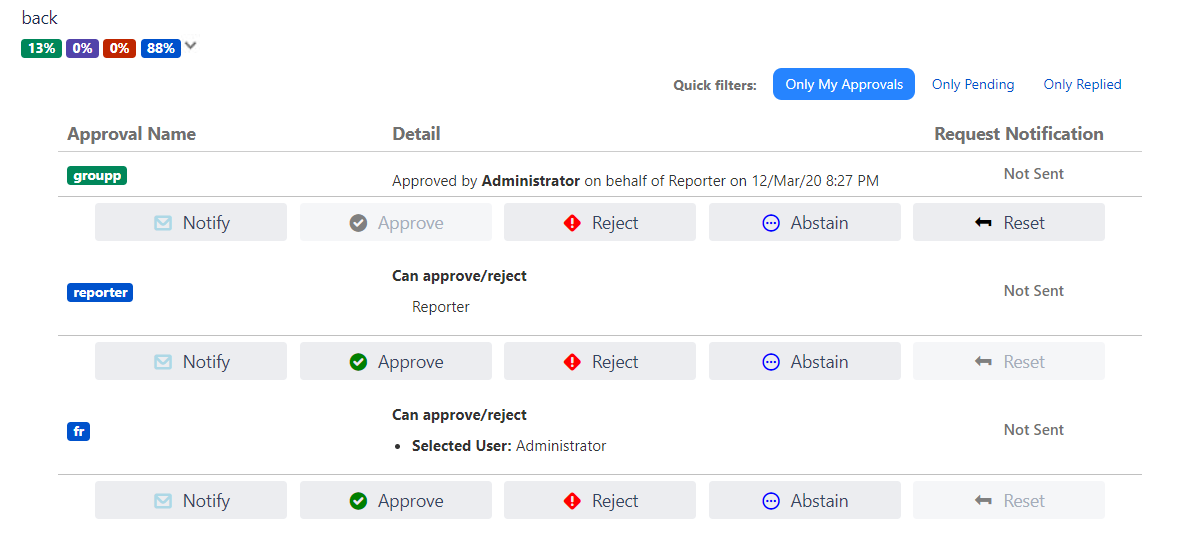The width and height of the screenshot is (1182, 536).
Task: Abstain on the reporter approval
Action: 805,362
